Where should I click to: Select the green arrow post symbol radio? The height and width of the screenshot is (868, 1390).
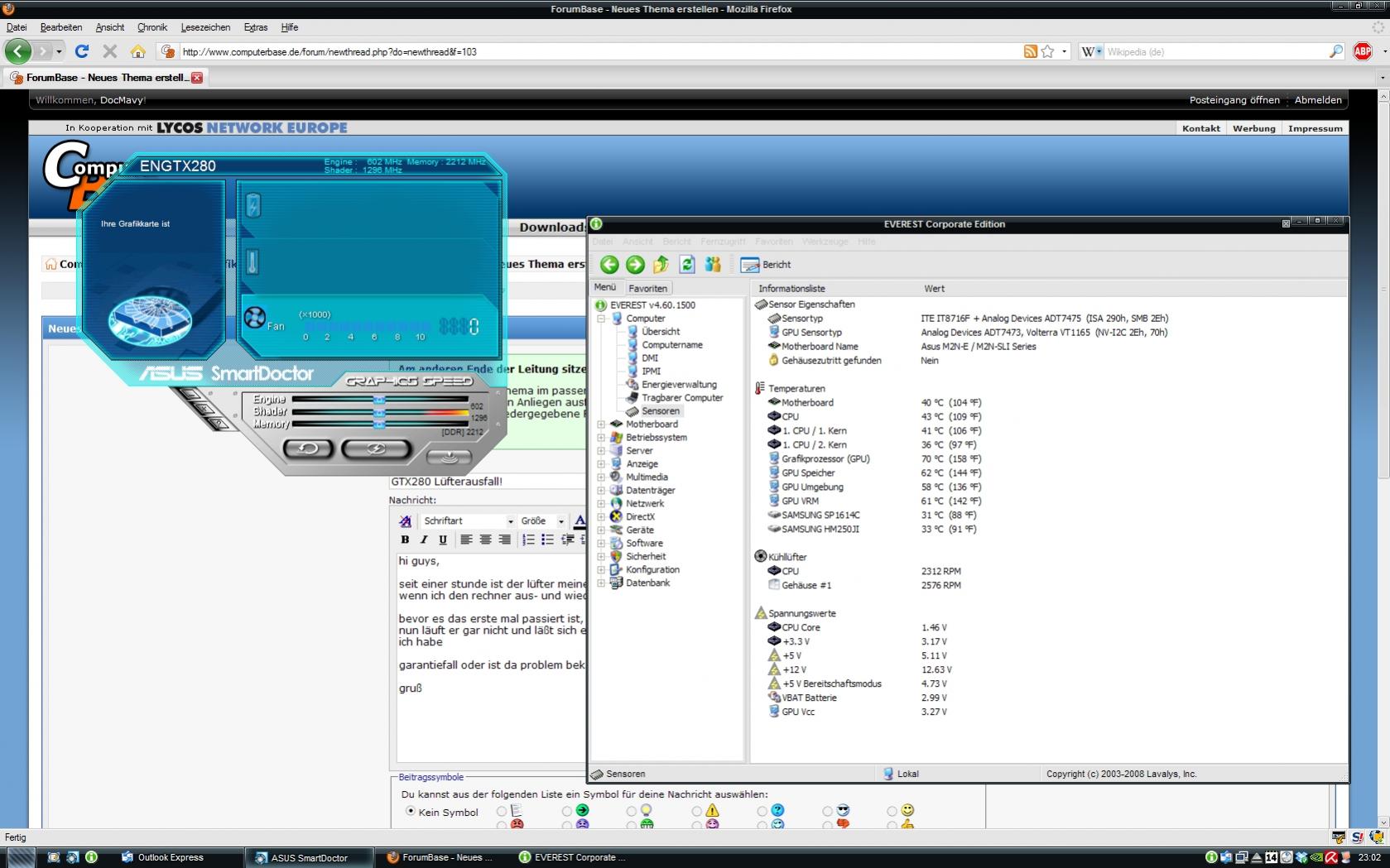tap(567, 811)
